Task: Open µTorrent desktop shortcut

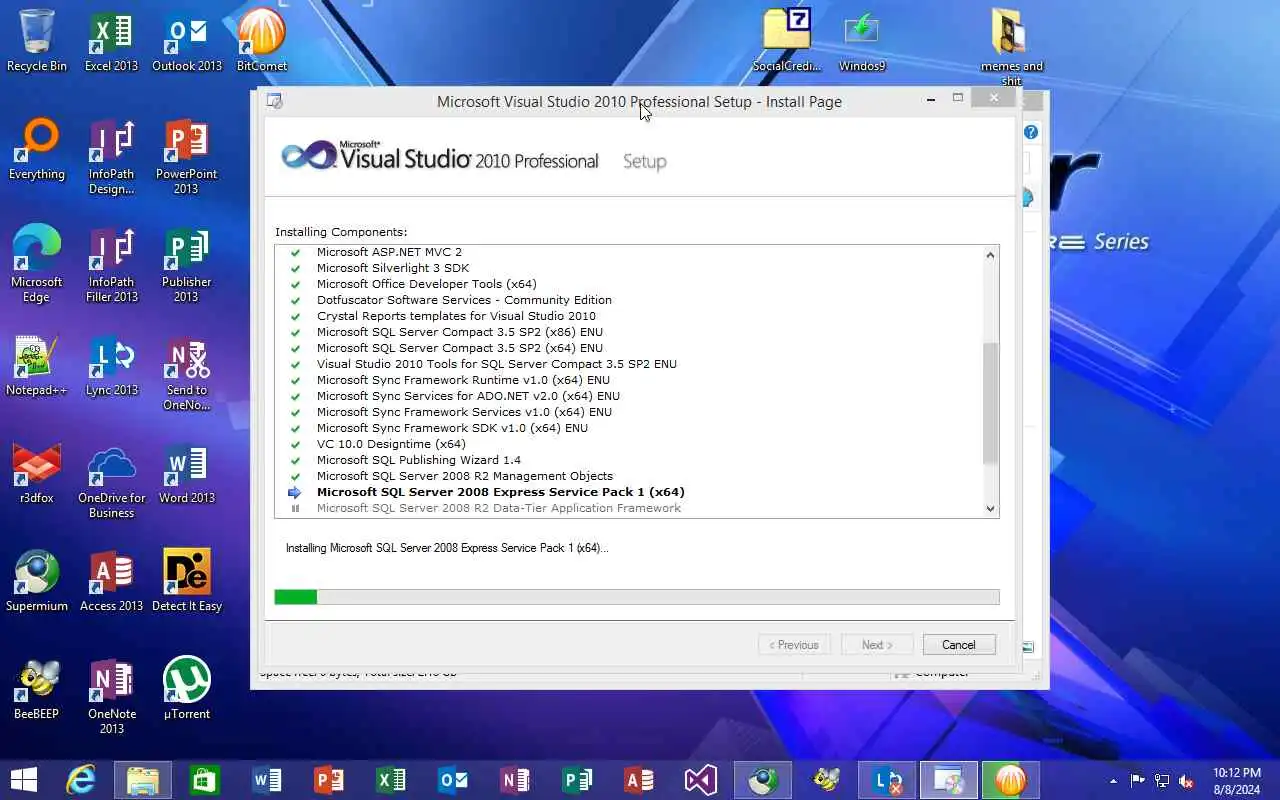Action: (x=186, y=689)
